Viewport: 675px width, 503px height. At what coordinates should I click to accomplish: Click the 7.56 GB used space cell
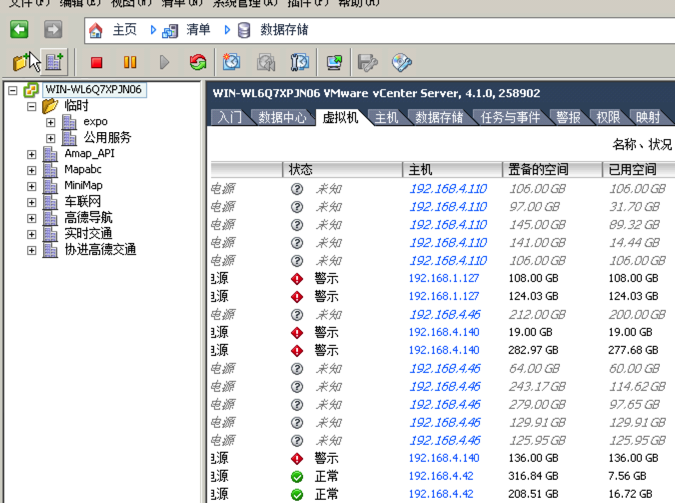627,476
